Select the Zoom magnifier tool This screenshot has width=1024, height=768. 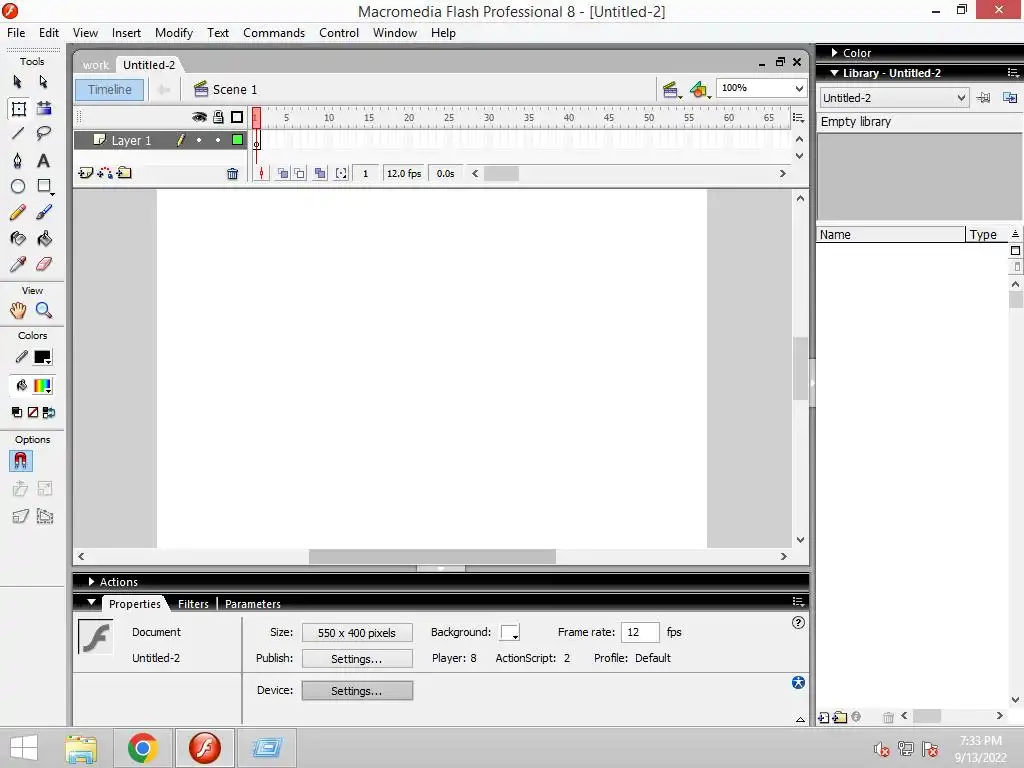[44, 311]
